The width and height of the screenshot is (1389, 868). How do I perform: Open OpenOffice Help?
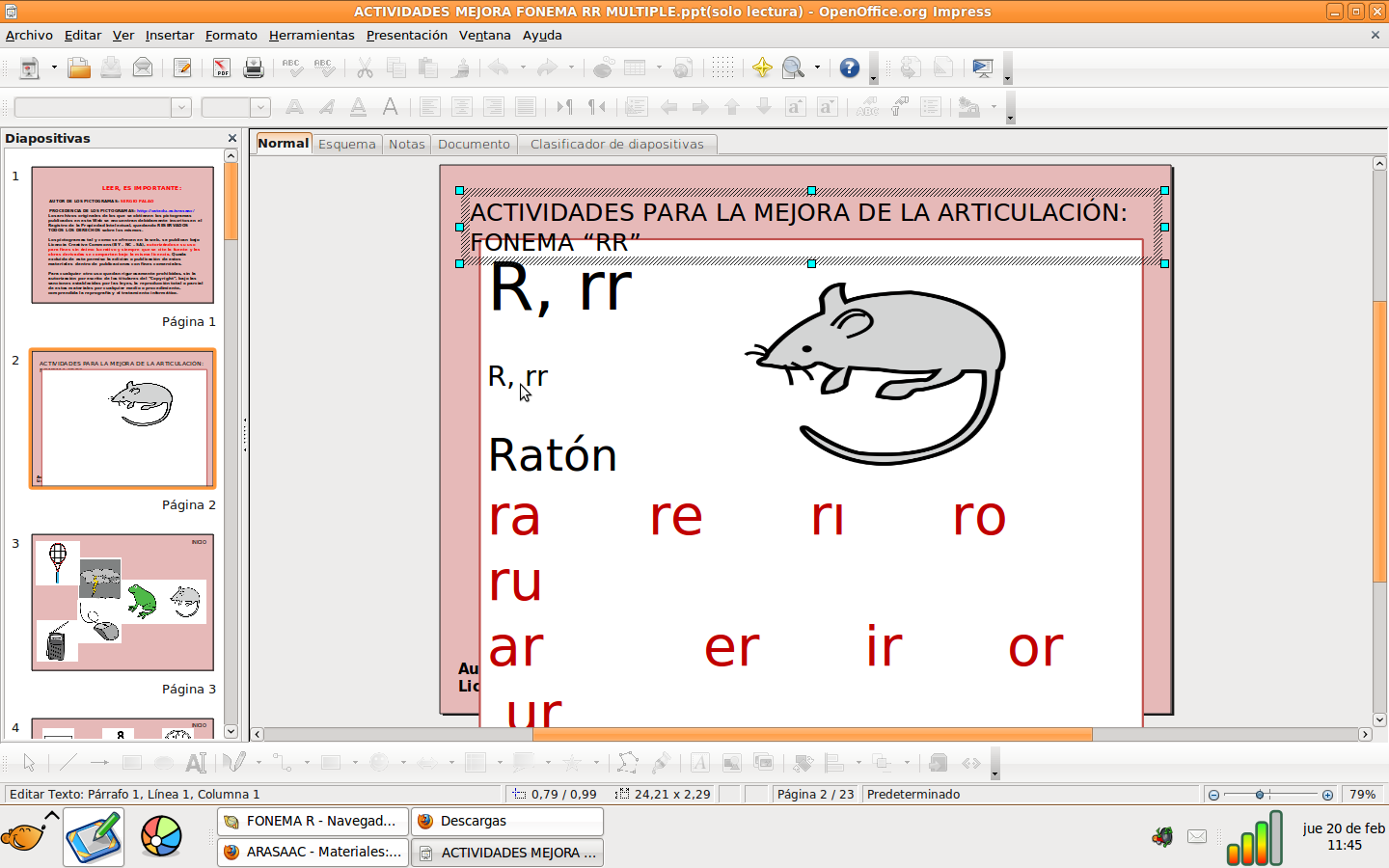click(849, 68)
